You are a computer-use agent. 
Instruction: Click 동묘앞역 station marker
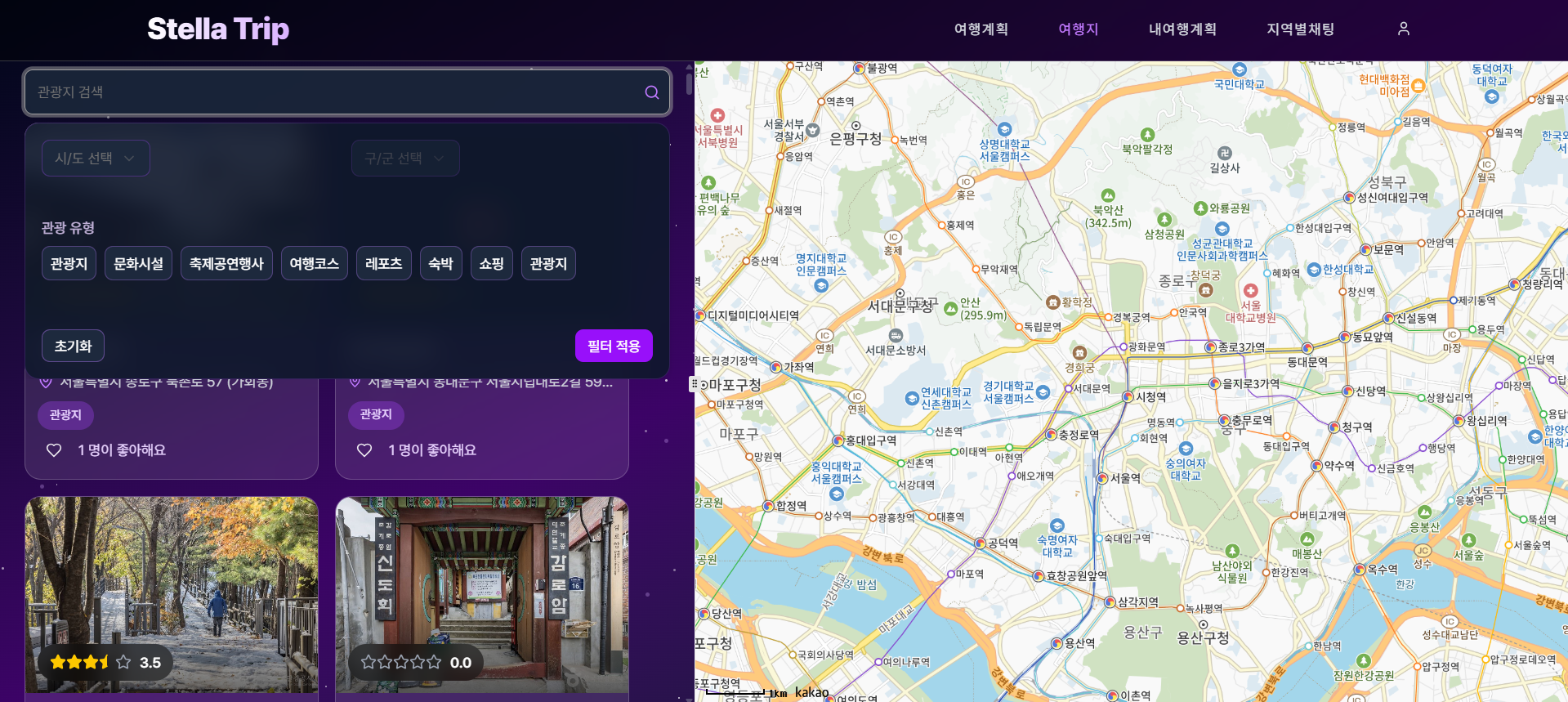(1345, 337)
